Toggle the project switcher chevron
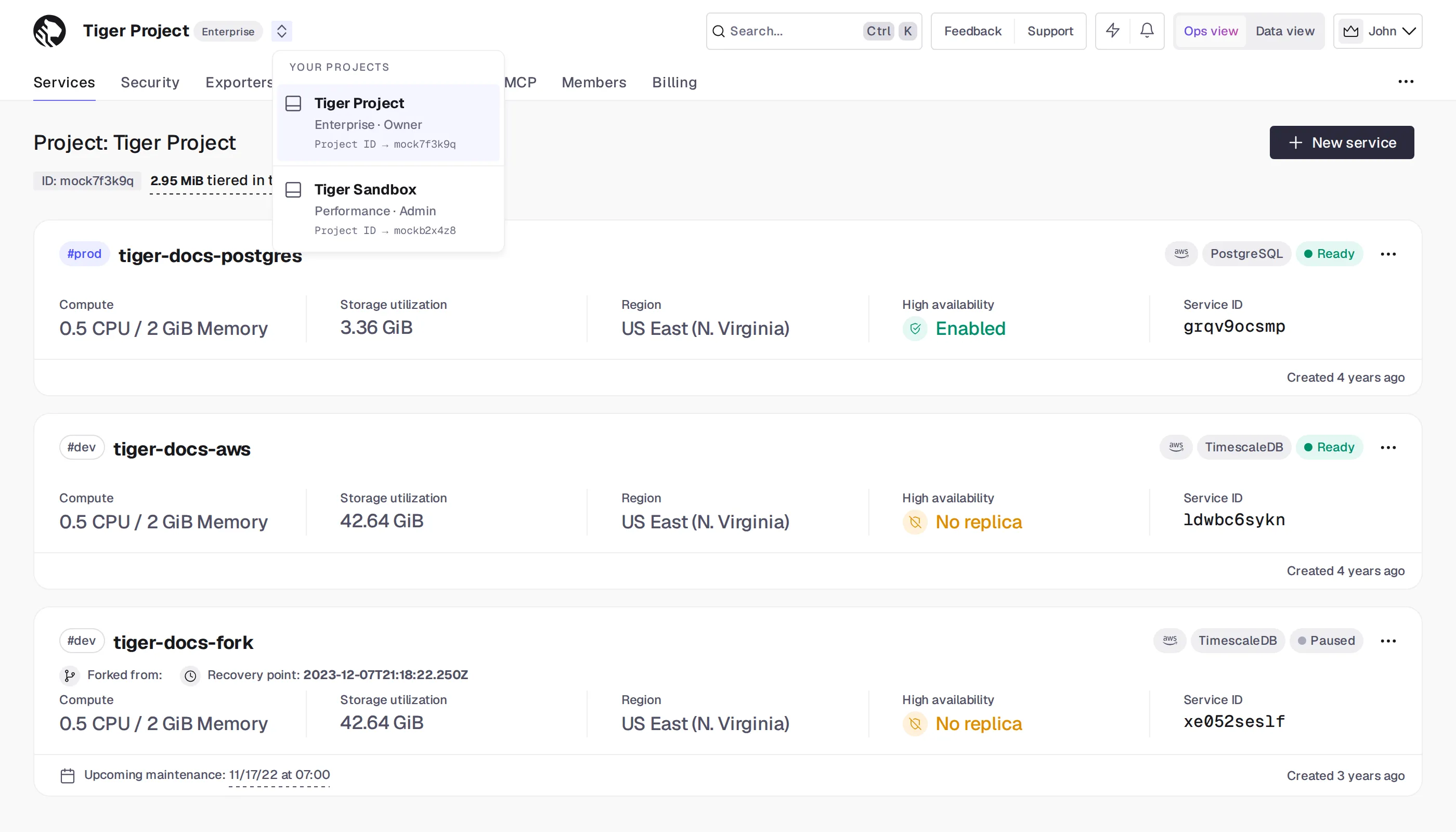Viewport: 1456px width, 832px height. [x=282, y=31]
